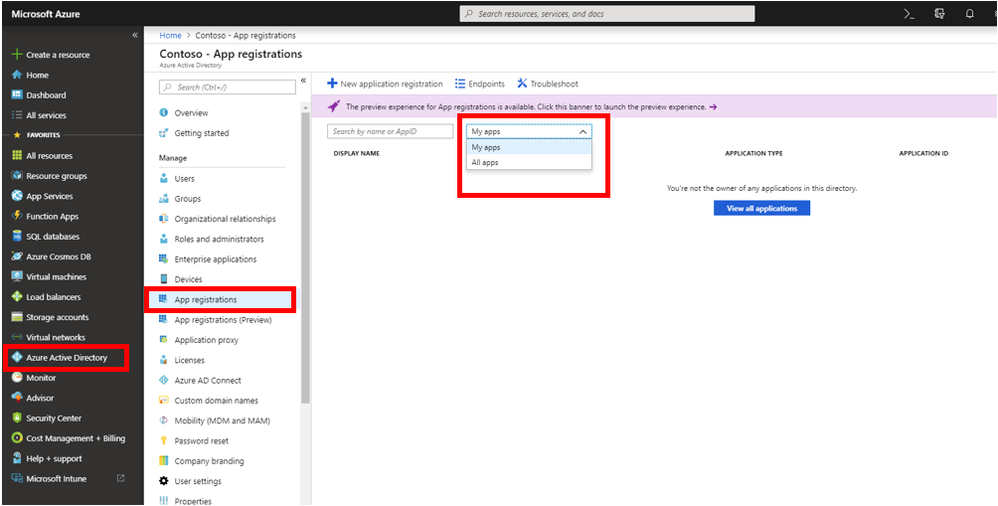Click New application registration button
This screenshot has height=506, width=998.
tap(385, 84)
